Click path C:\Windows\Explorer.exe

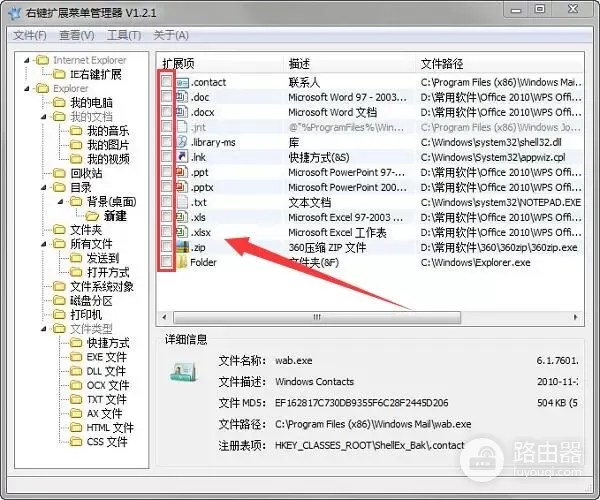tap(476, 262)
